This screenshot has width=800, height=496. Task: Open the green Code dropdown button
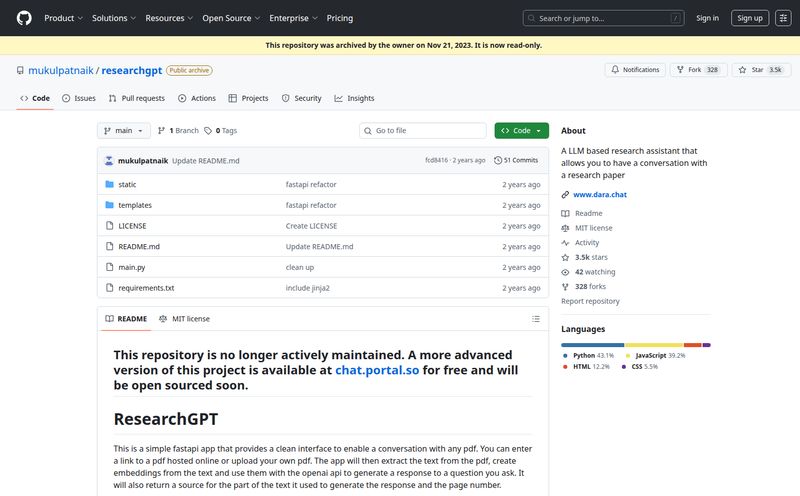(x=521, y=131)
